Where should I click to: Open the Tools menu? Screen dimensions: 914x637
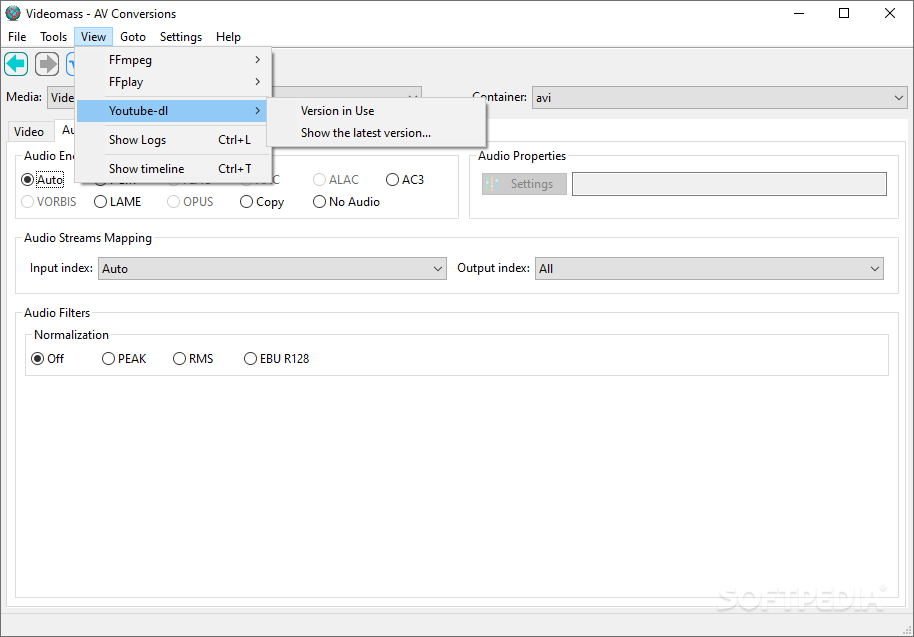[54, 37]
